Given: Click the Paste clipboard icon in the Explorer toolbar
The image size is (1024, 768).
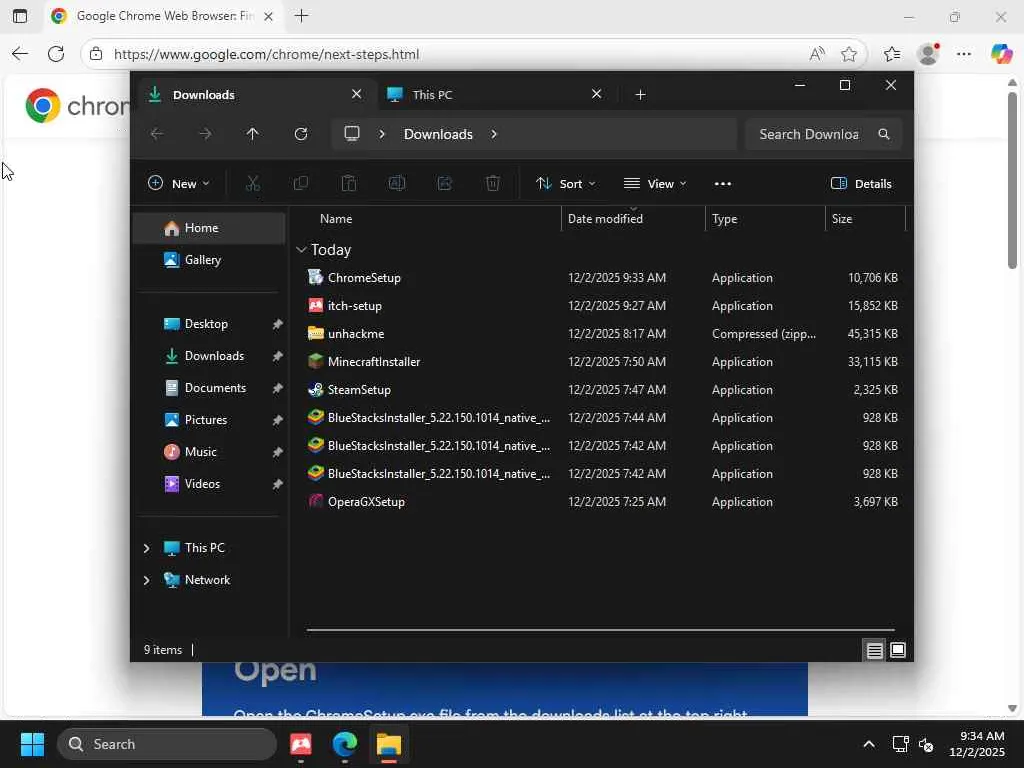Looking at the screenshot, I should [349, 184].
